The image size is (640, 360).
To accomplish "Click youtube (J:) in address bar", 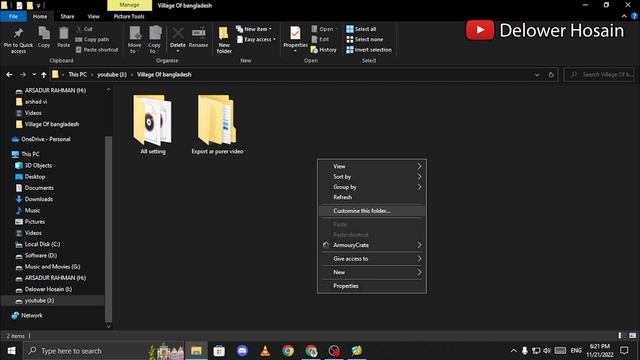I will pos(112,75).
